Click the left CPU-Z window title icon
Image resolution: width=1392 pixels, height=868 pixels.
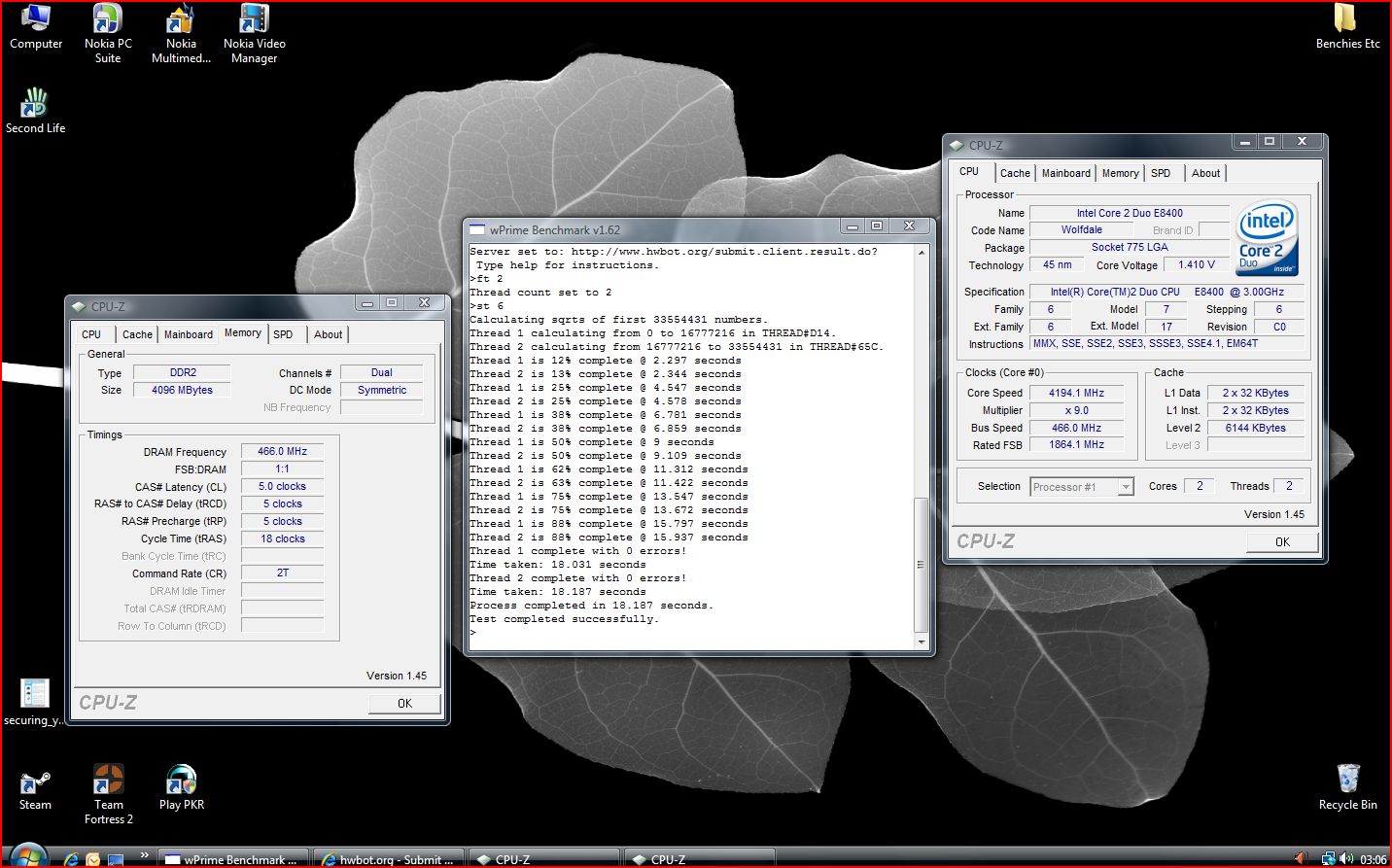click(80, 306)
